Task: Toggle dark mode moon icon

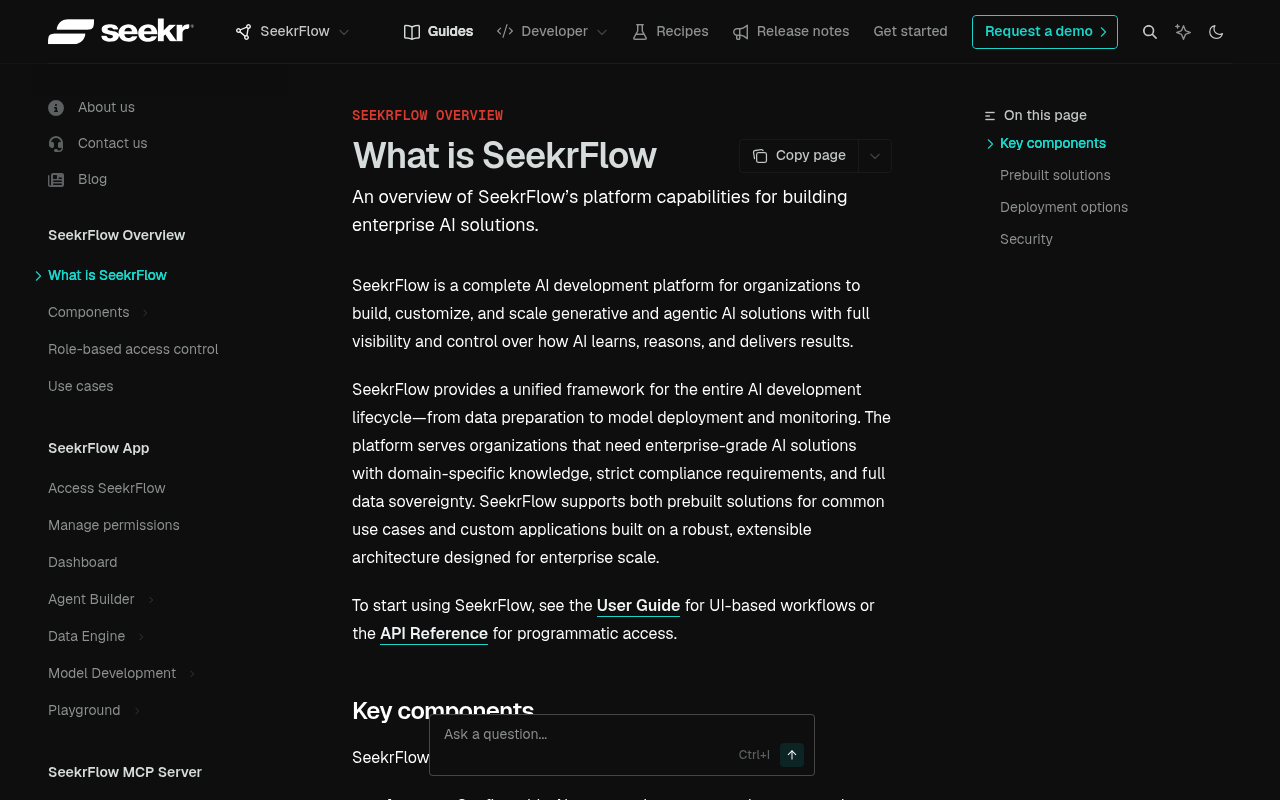Action: pyautogui.click(x=1216, y=32)
